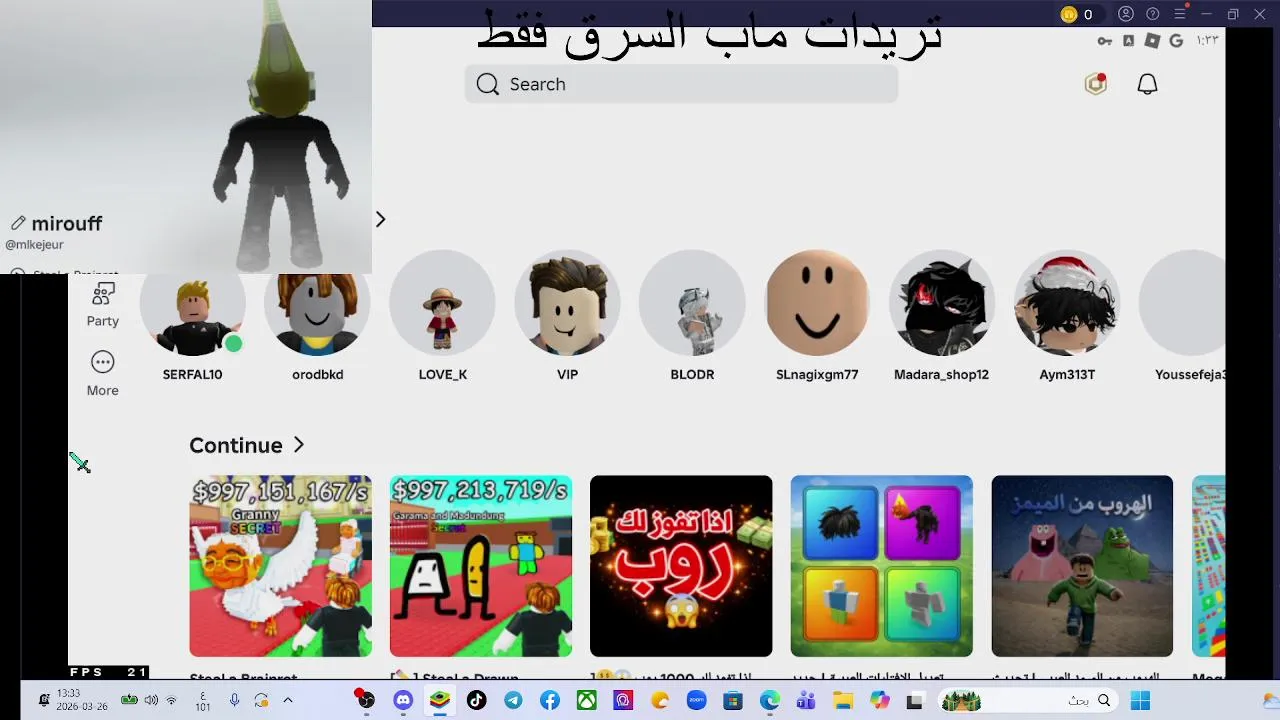Open Discord from the taskbar
Image resolution: width=1280 pixels, height=720 pixels.
tap(403, 701)
